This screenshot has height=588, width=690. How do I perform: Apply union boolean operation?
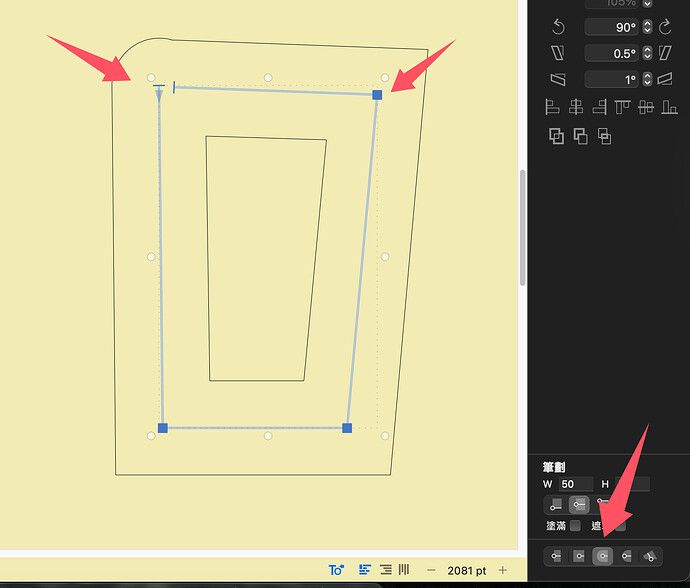click(556, 136)
